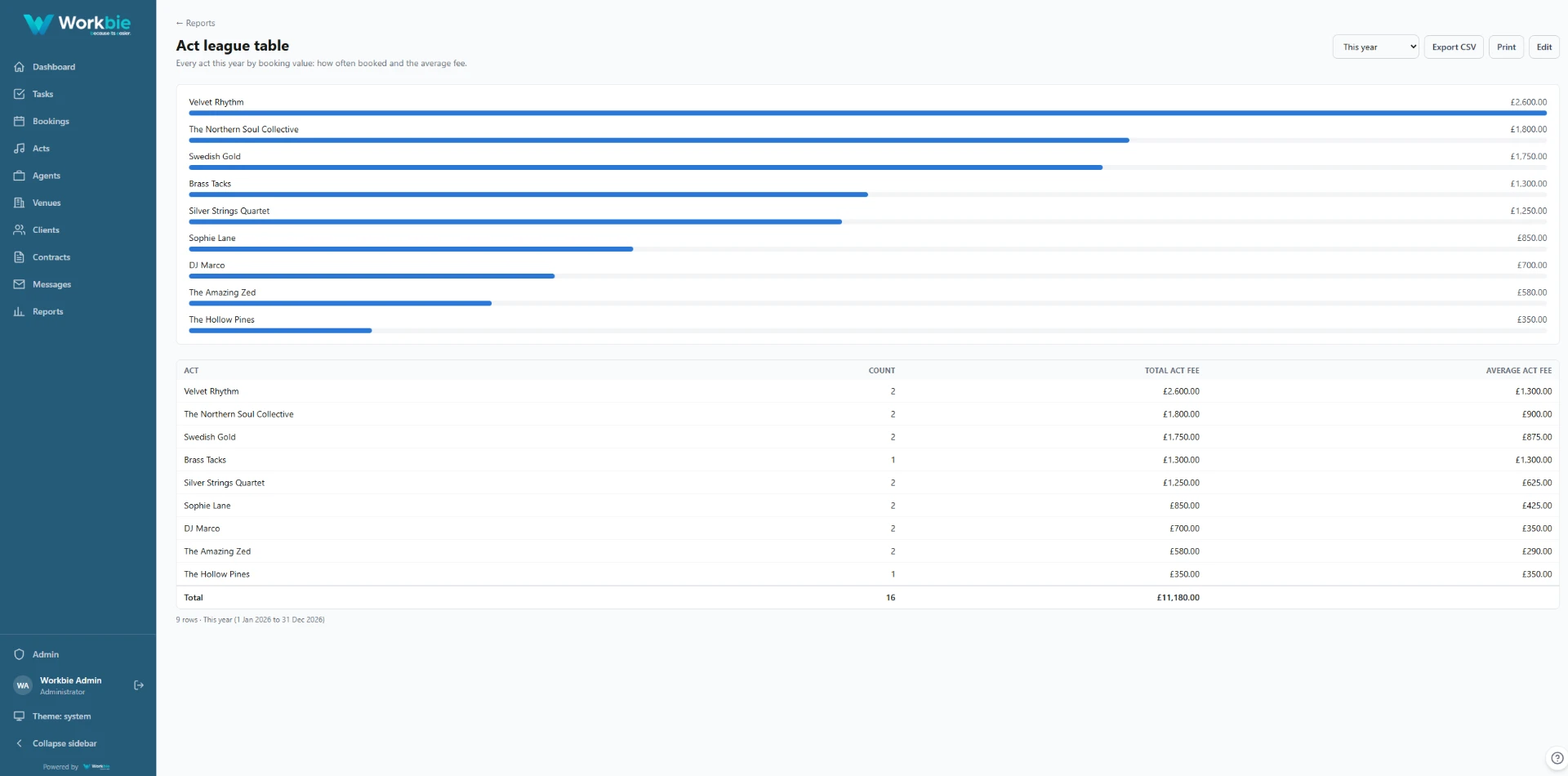The width and height of the screenshot is (1568, 776).
Task: Select Silver Strings Quartet in table
Action: [x=225, y=483]
